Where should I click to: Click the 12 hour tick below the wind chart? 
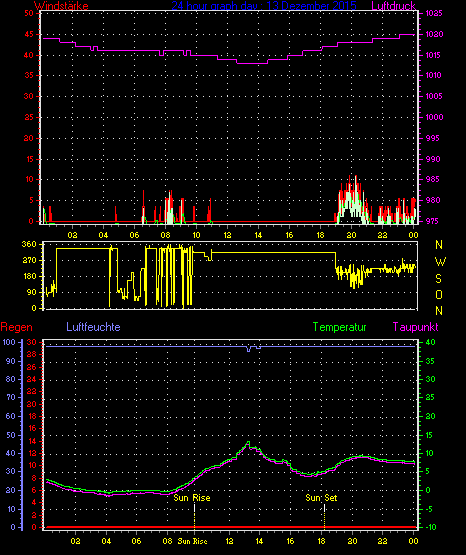(x=227, y=235)
